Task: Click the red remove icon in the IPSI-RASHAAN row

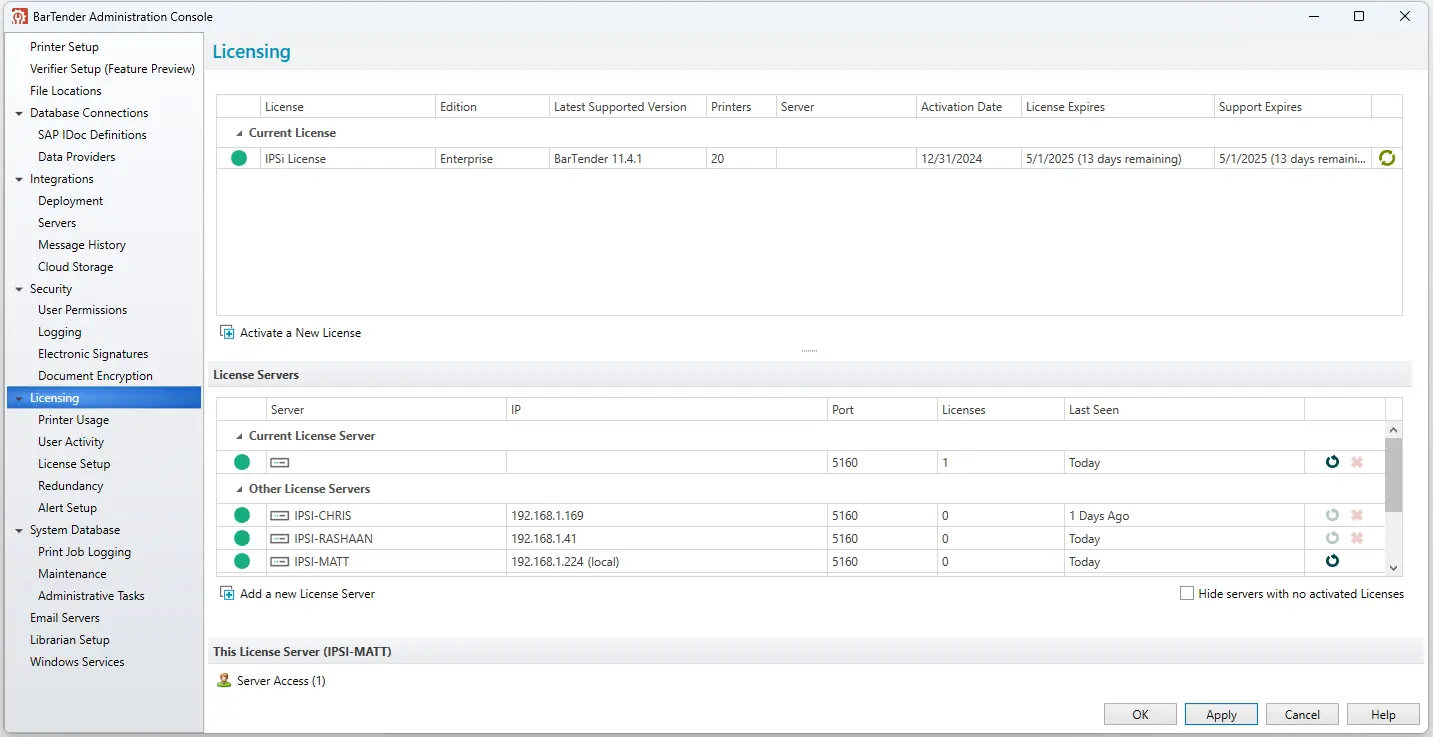Action: coord(1357,538)
